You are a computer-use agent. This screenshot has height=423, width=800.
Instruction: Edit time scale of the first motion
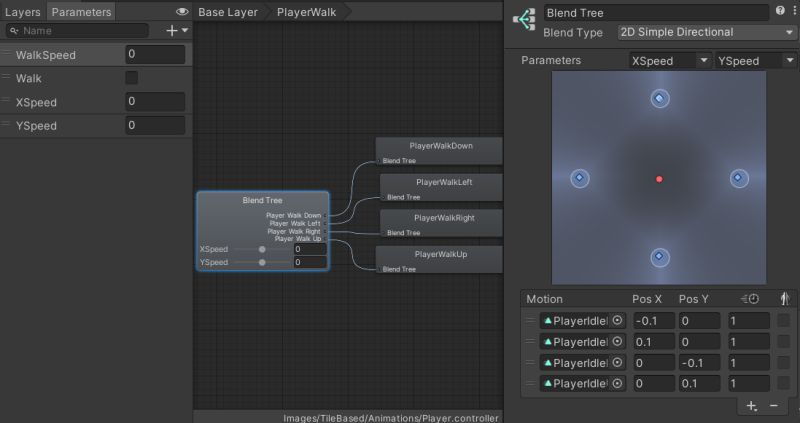pyautogui.click(x=748, y=321)
